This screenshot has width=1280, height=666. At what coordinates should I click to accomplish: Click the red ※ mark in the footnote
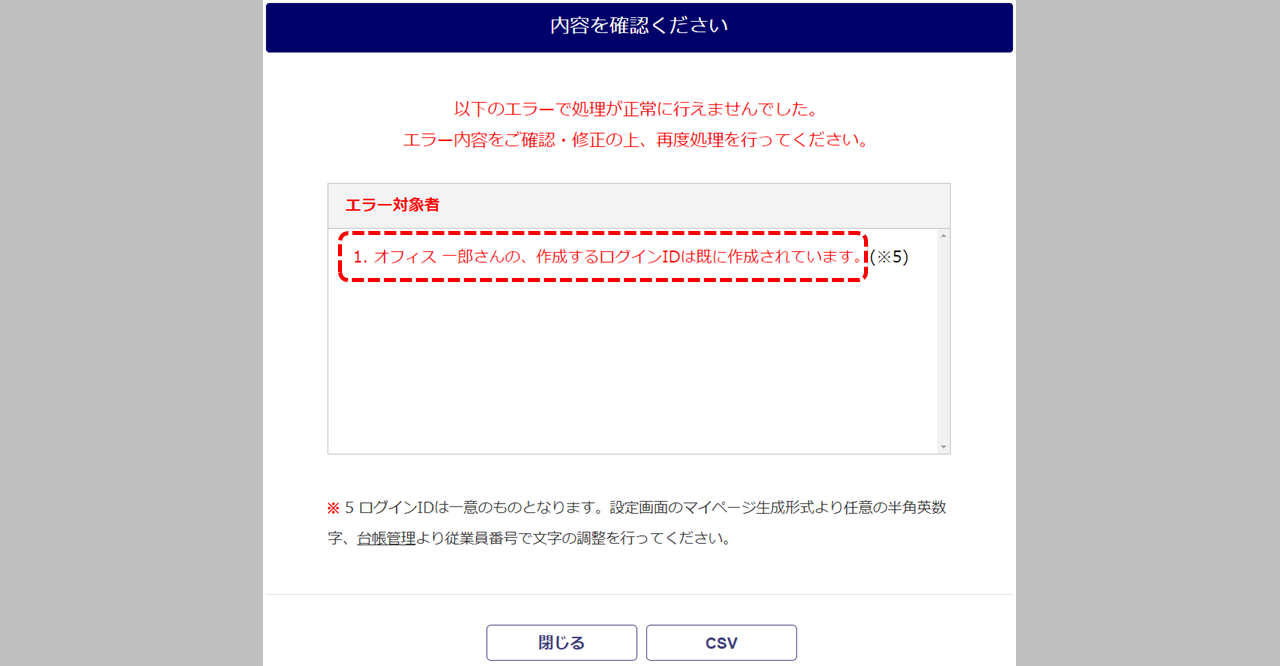tap(334, 507)
